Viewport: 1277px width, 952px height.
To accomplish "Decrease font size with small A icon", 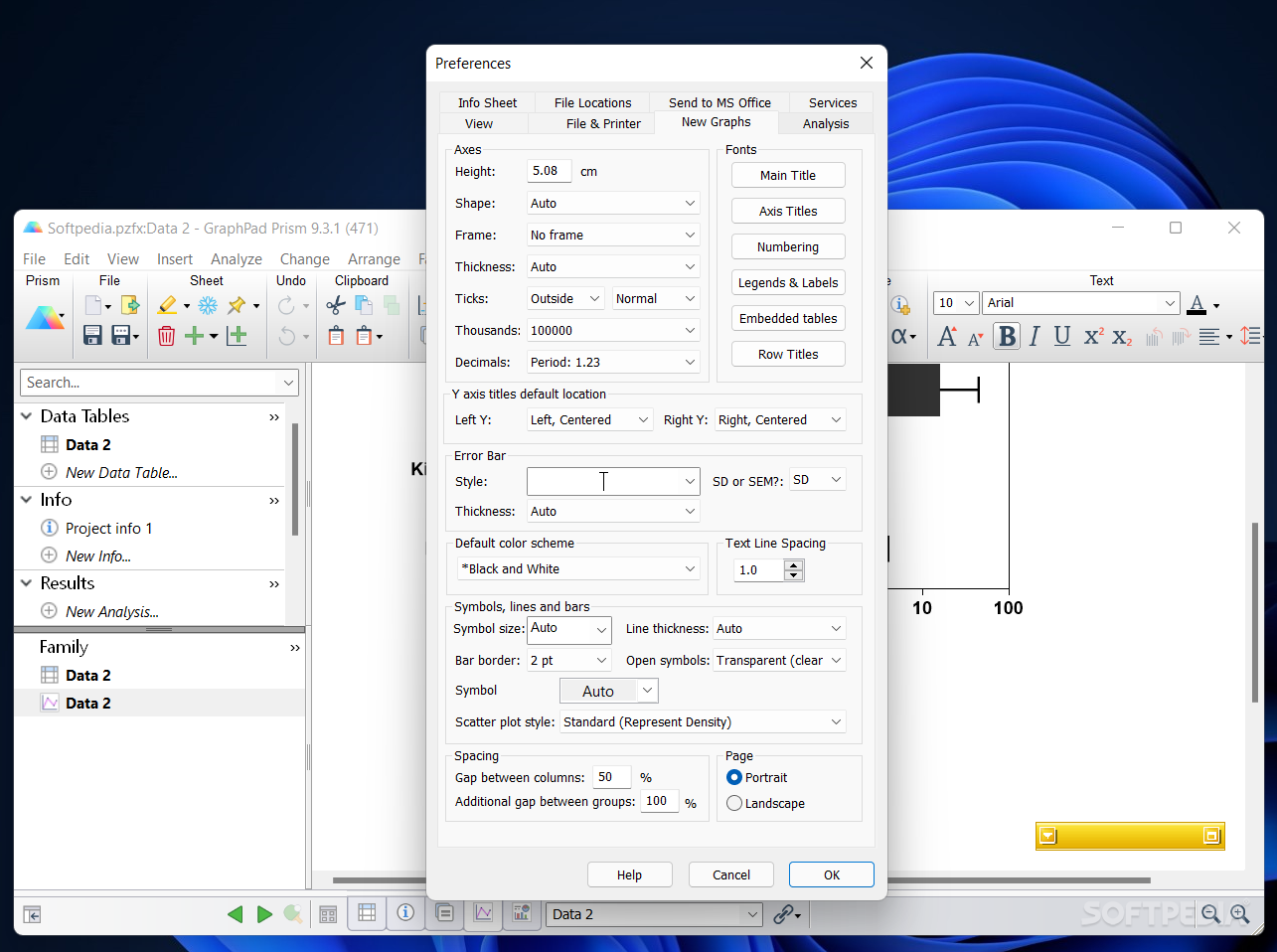I will coord(975,339).
